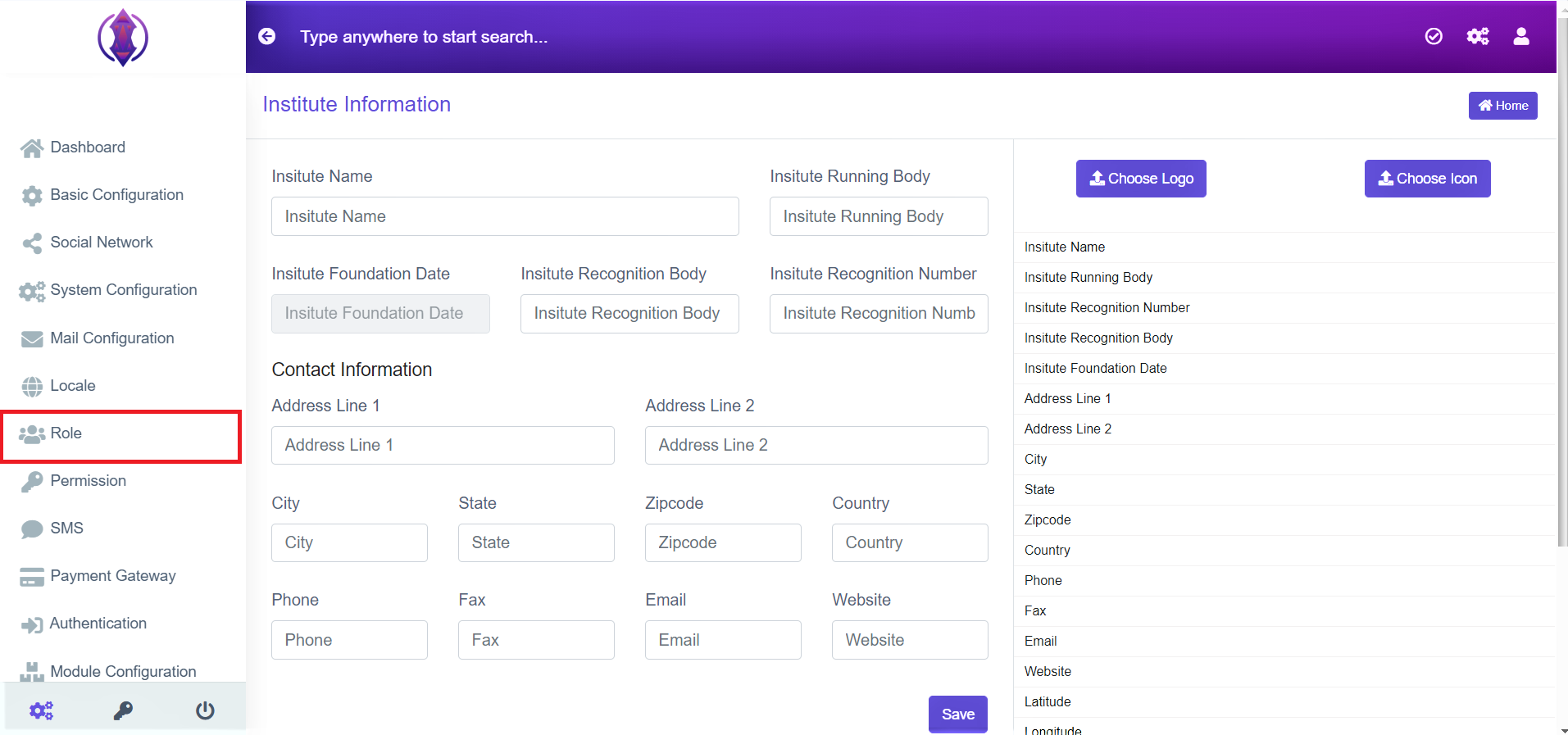
Task: Click the Dashboard house icon
Action: [x=32, y=148]
